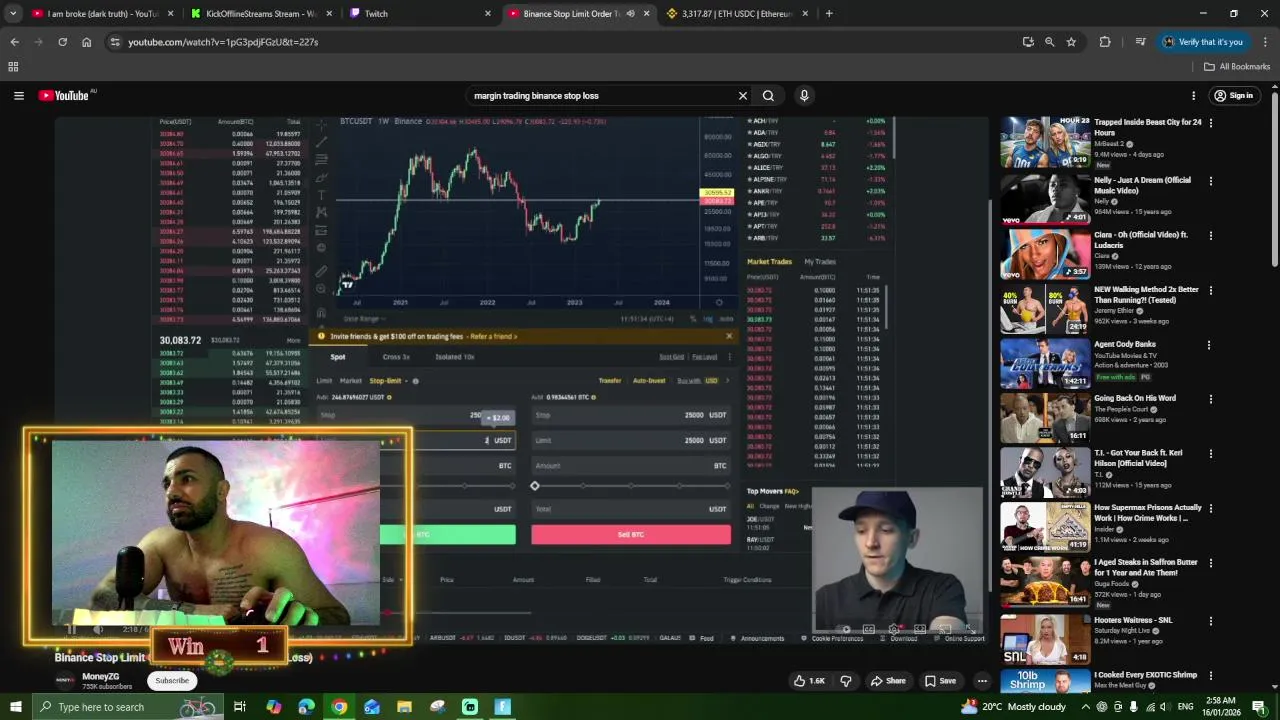Open more actions beside Save button

tap(982, 681)
